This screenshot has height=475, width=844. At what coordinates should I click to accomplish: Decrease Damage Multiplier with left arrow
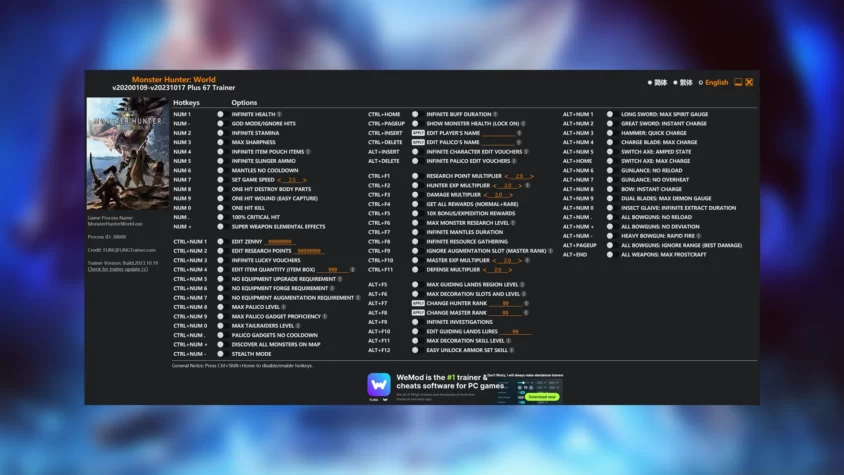pyautogui.click(x=486, y=195)
